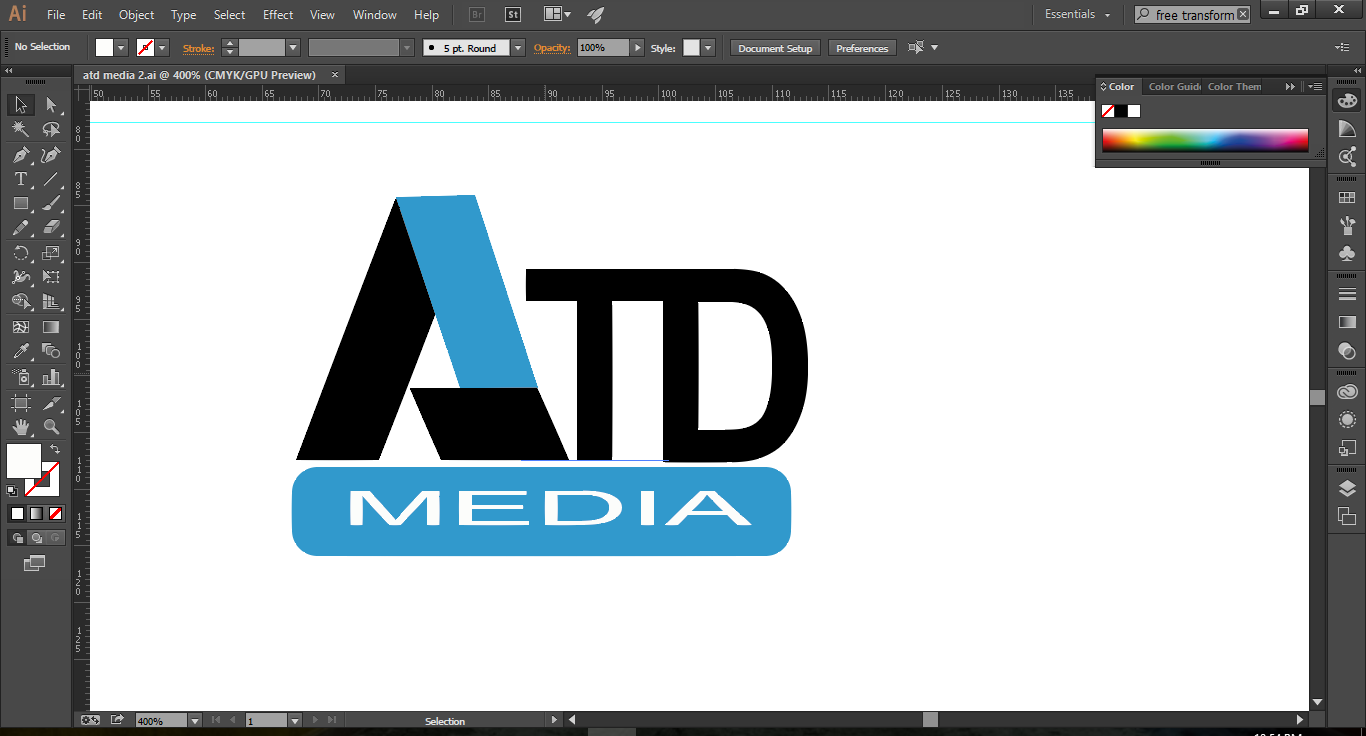The width and height of the screenshot is (1366, 736).
Task: Open the zoom level dropdown at bottom left
Action: click(193, 720)
